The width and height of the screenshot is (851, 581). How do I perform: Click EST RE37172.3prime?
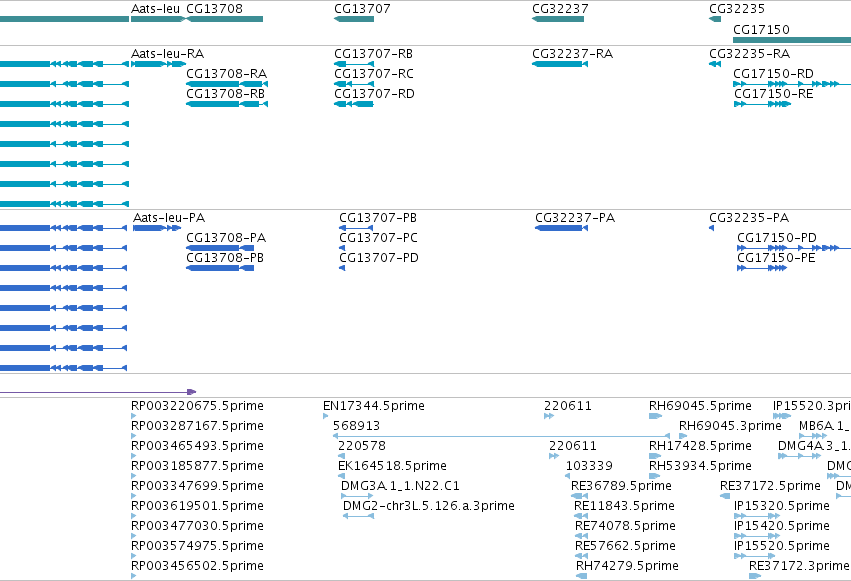pyautogui.click(x=799, y=566)
